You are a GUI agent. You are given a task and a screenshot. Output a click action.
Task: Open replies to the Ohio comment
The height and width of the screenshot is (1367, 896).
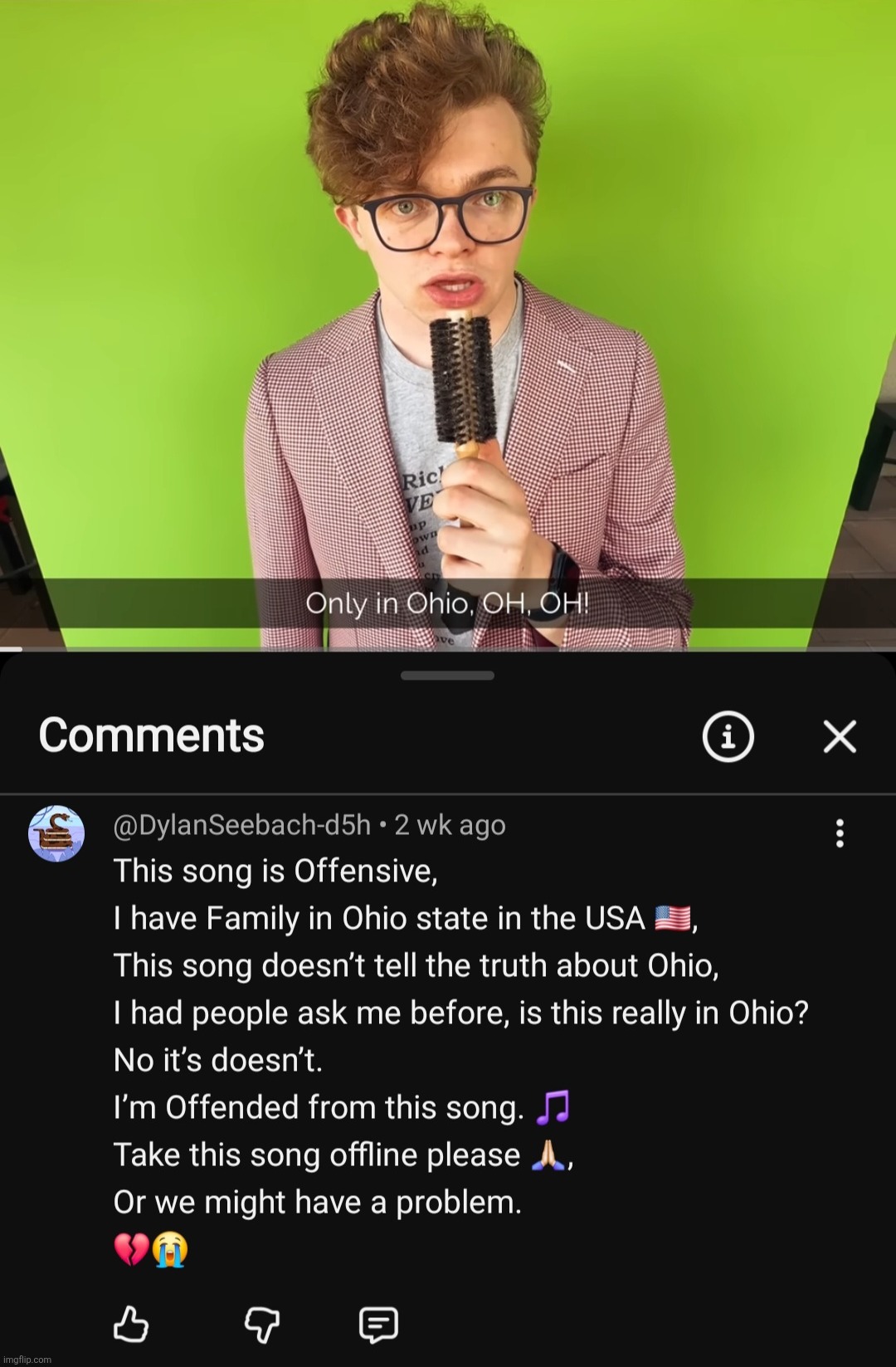(x=378, y=1325)
